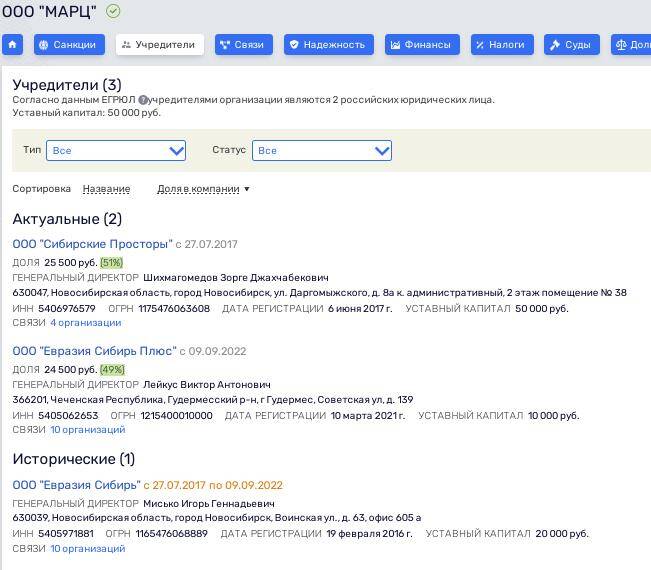
Task: Open historical founder ООО "Евразия Сибирь"
Action: 76,485
